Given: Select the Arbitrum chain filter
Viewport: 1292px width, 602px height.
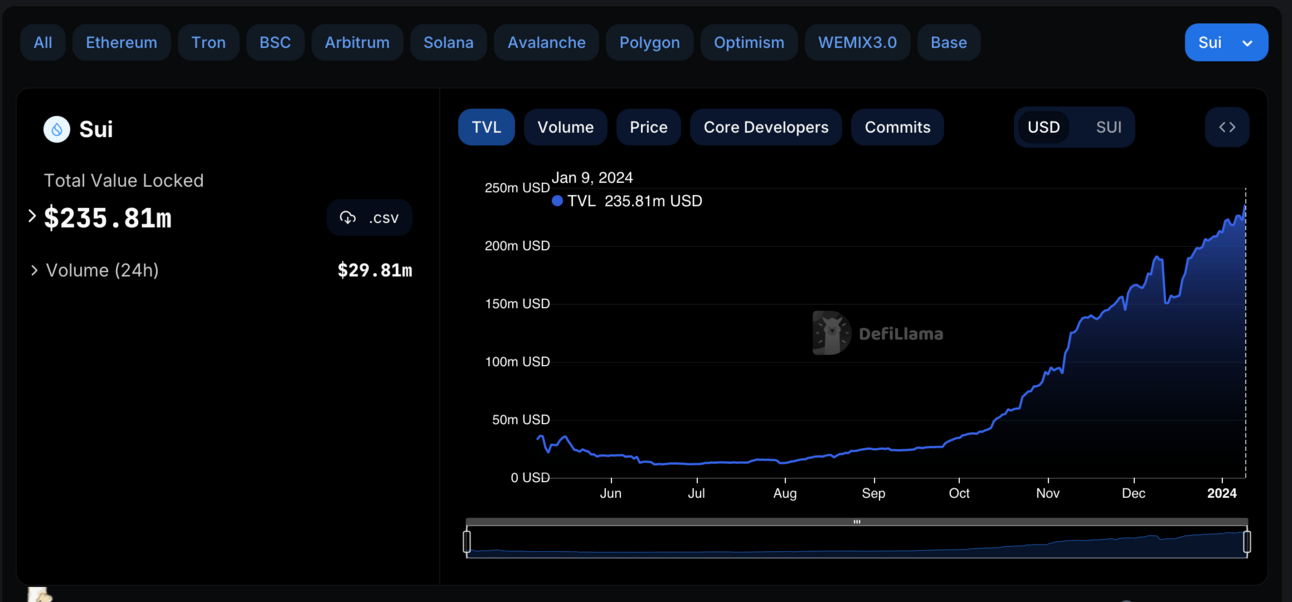Looking at the screenshot, I should 357,42.
